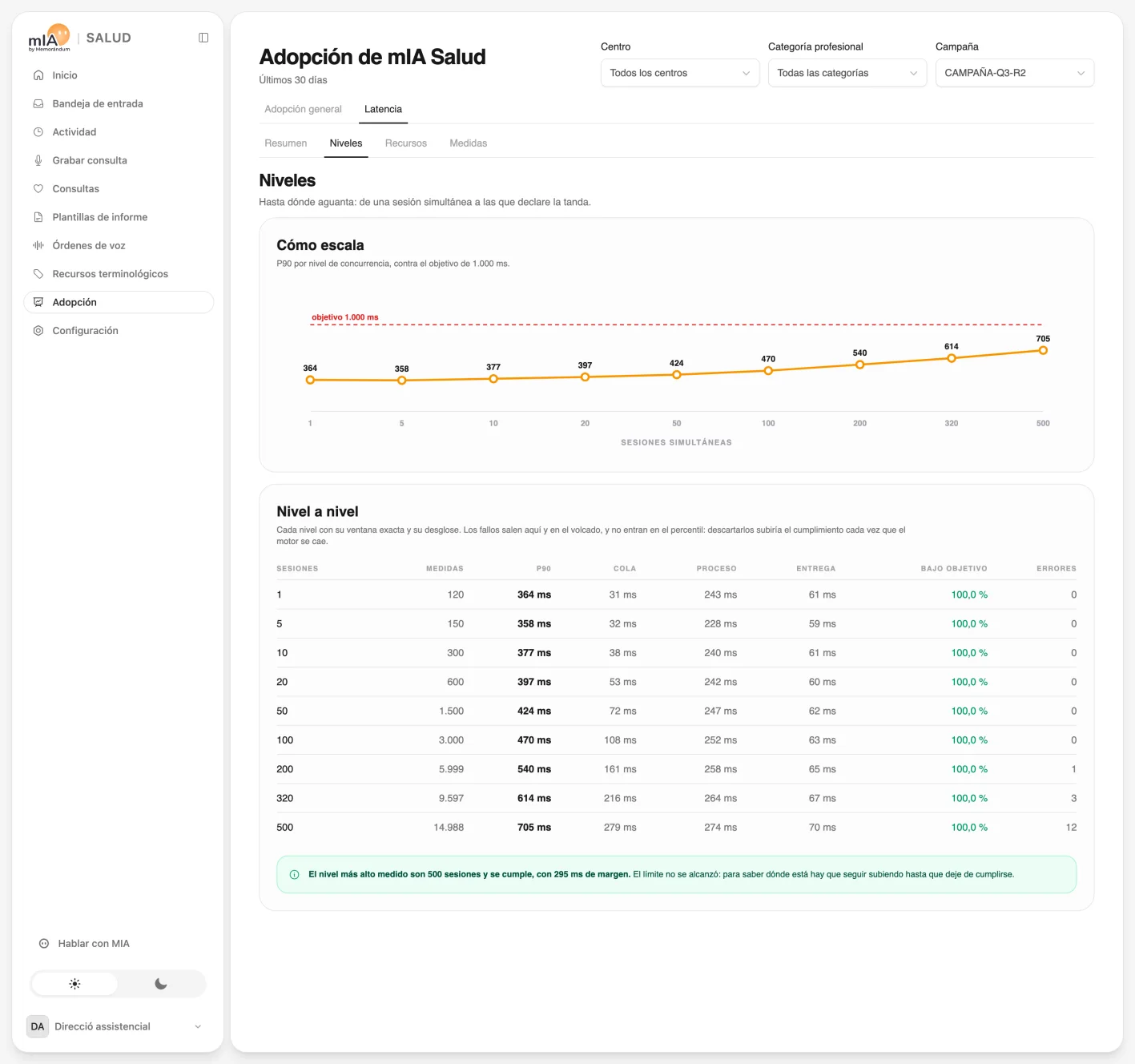Click the 364 data point on chart
Viewport: 1135px width, 1064px height.
(310, 380)
